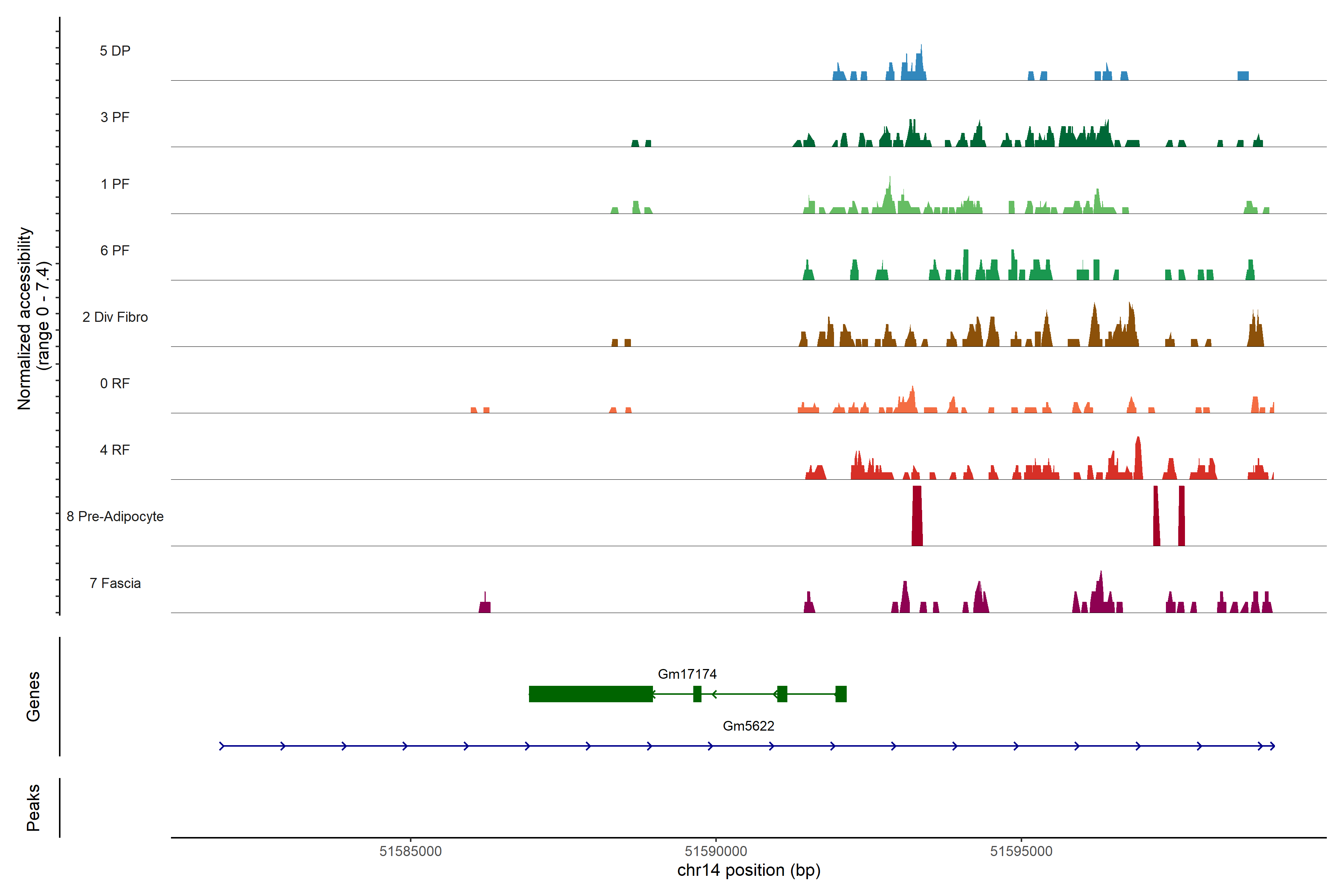
Task: Click the 51595000 axis tick label
Action: click(1021, 851)
